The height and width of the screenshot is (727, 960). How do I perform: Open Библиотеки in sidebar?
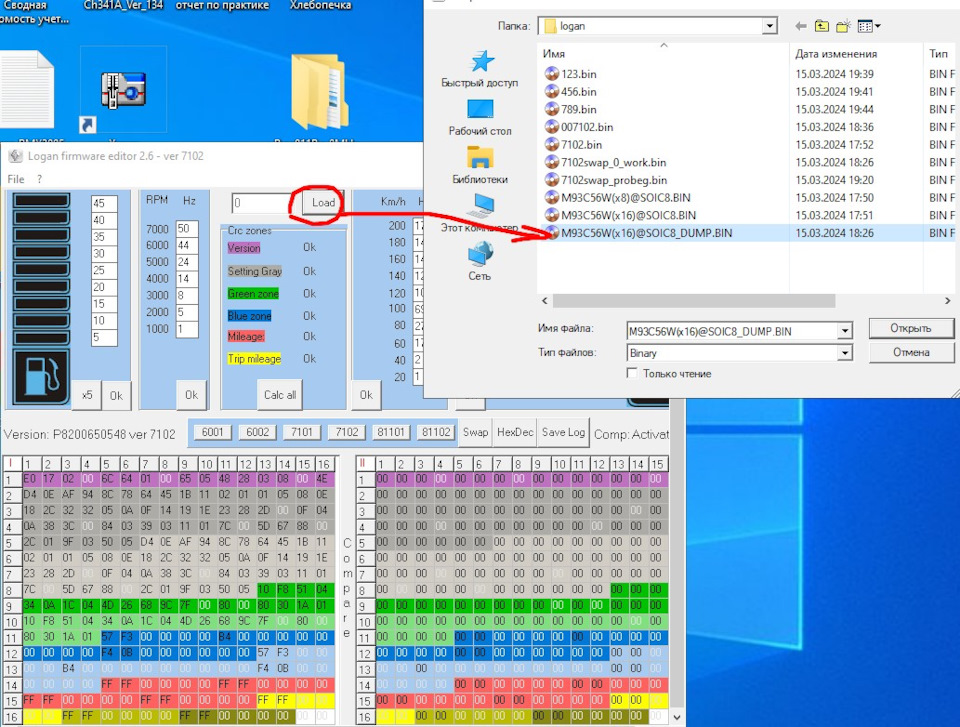479,165
